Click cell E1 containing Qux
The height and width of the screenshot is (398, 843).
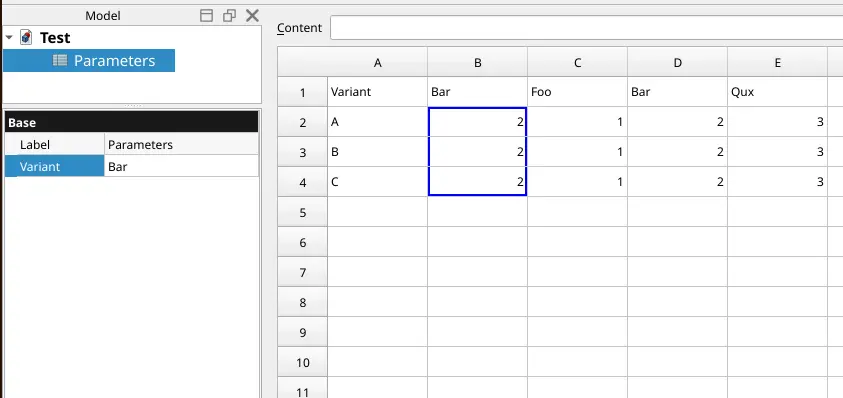pyautogui.click(x=777, y=92)
